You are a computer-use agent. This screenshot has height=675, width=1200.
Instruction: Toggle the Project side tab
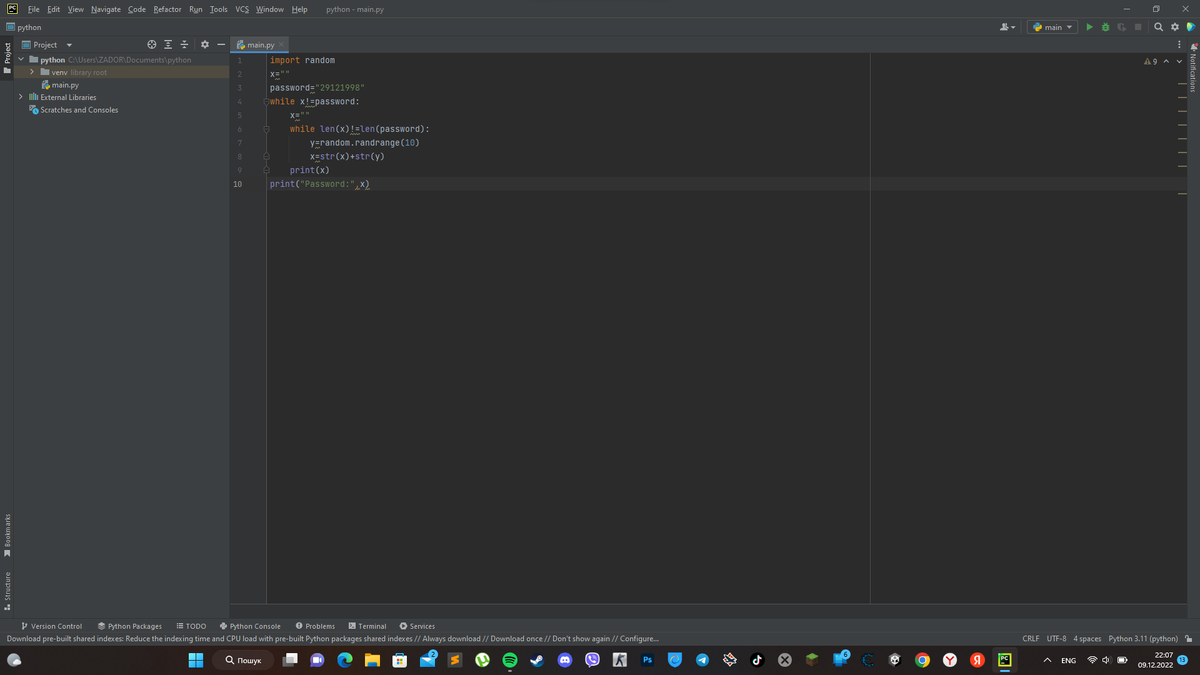(x=7, y=57)
